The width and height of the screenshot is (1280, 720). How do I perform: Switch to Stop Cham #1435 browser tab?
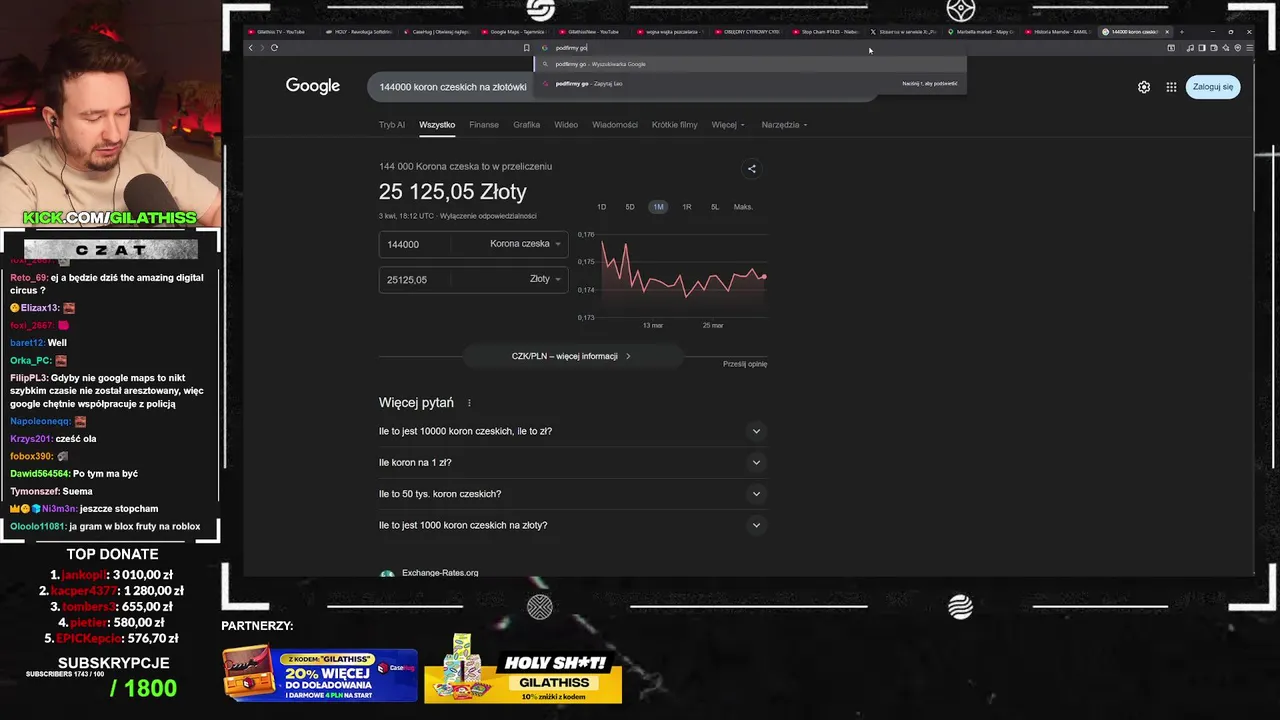point(824,32)
